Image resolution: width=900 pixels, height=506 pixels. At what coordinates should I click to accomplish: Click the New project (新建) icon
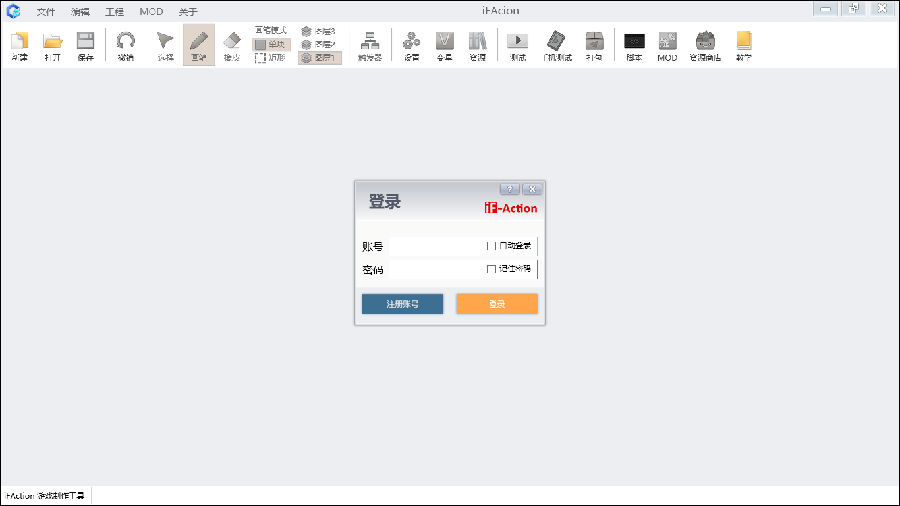click(19, 45)
